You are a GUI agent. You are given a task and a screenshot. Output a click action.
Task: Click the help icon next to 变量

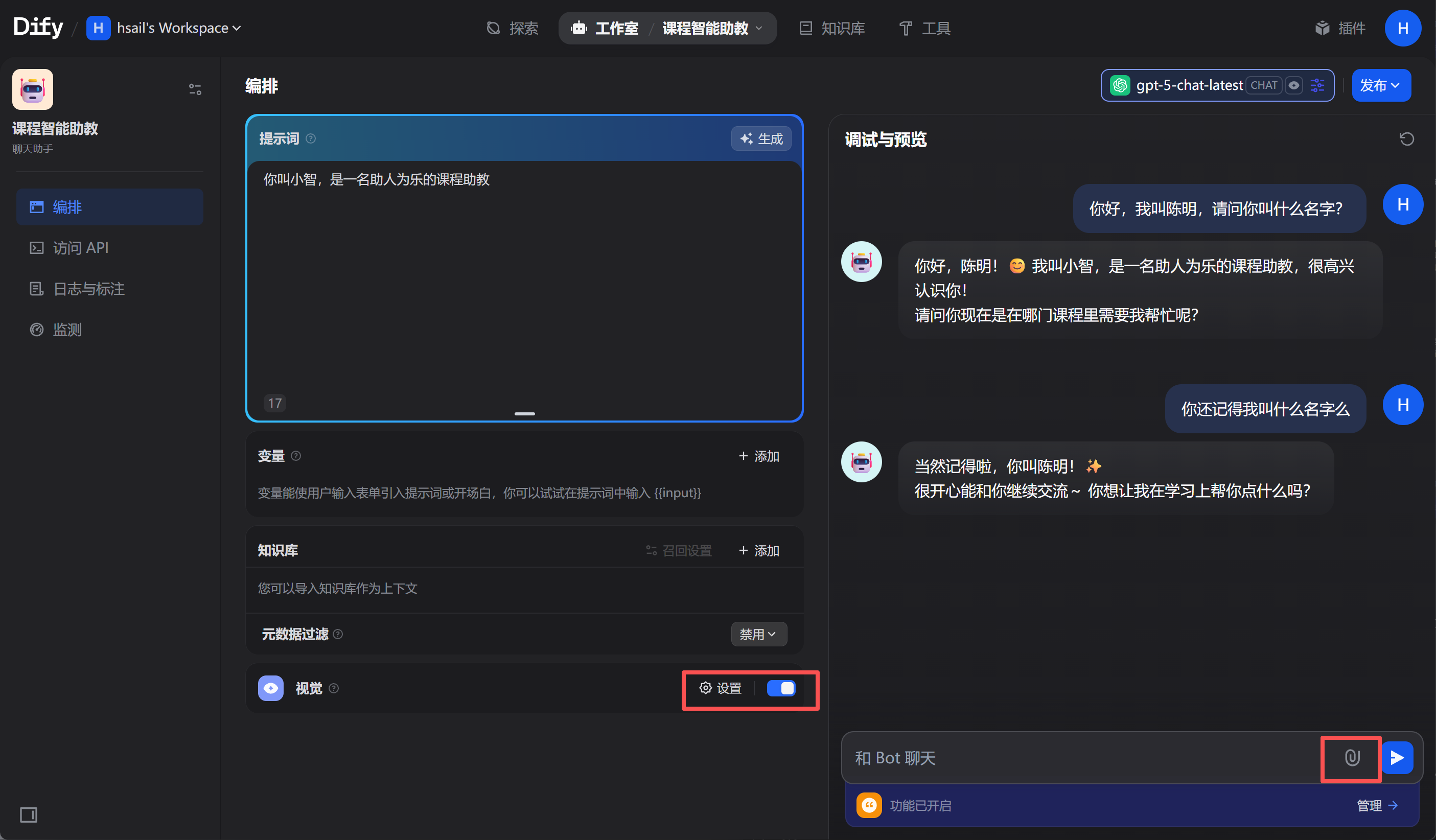[296, 456]
